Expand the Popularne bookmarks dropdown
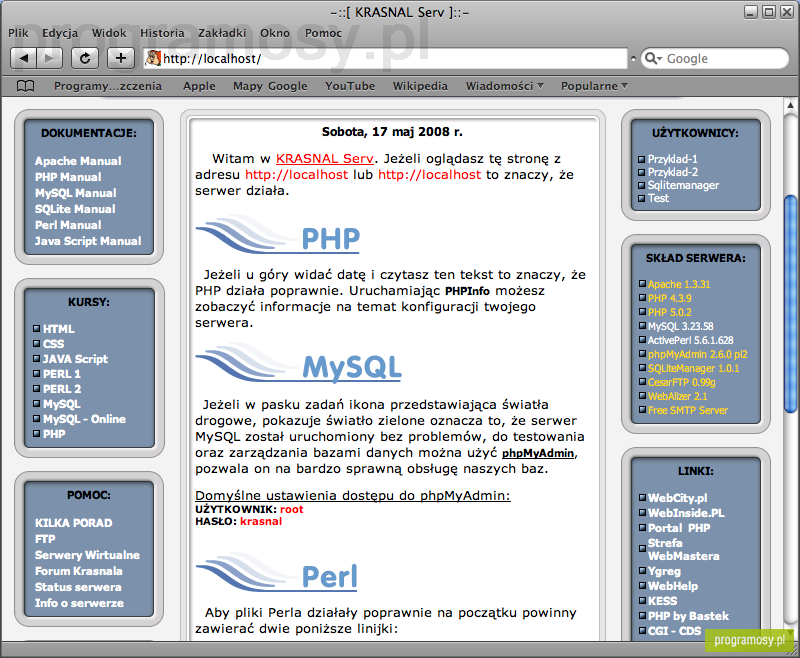The height and width of the screenshot is (658, 800). [594, 86]
